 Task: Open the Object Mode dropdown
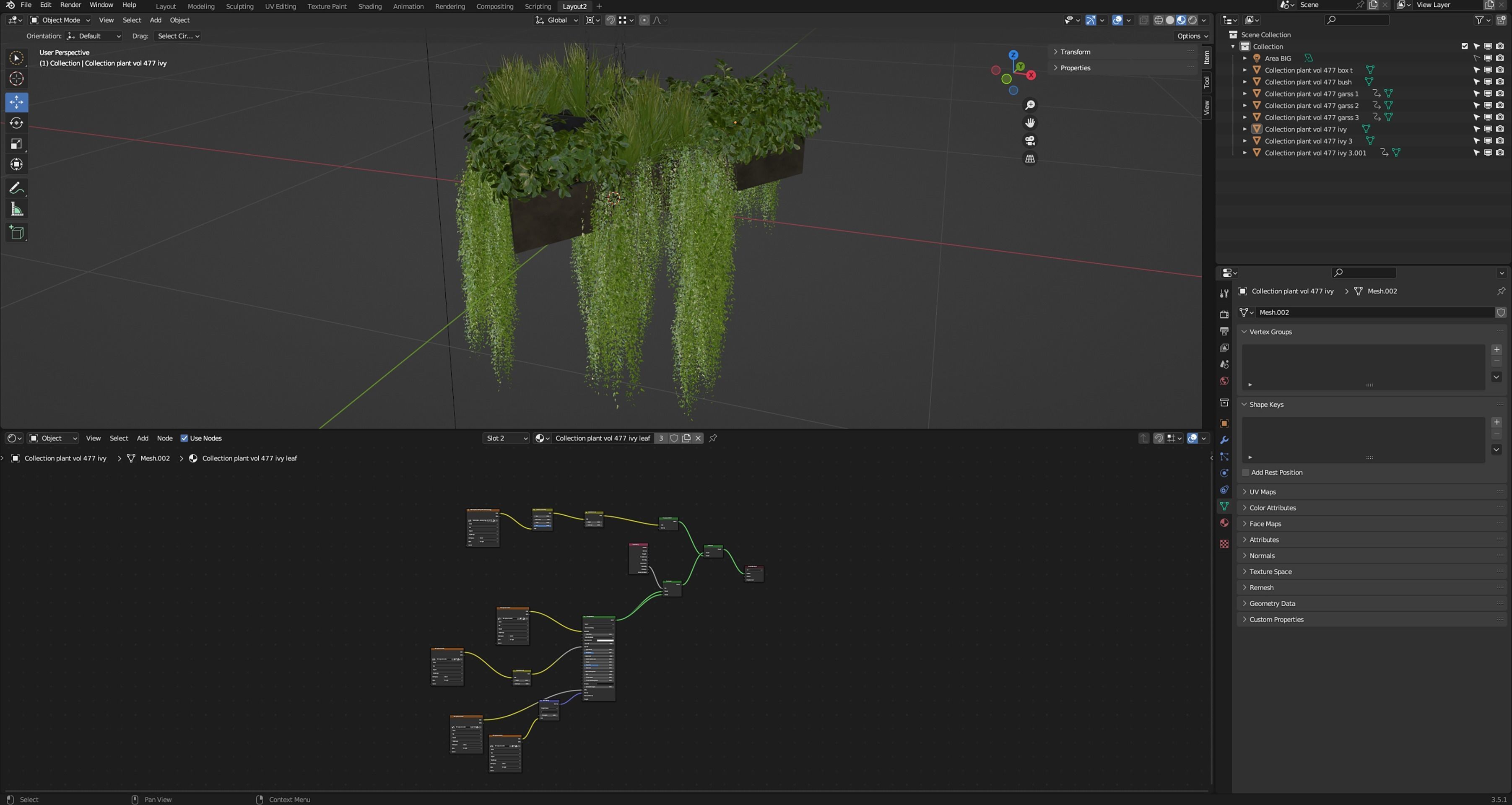tap(60, 20)
